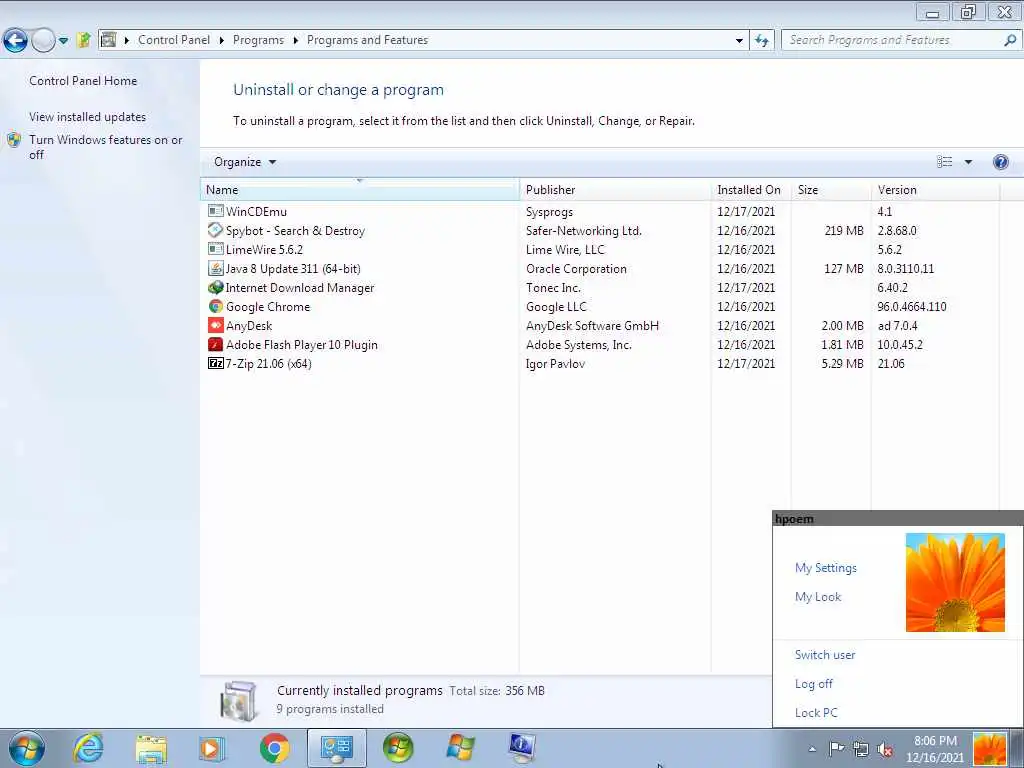Sort by the Publisher column header
The height and width of the screenshot is (768, 1024).
click(615, 189)
